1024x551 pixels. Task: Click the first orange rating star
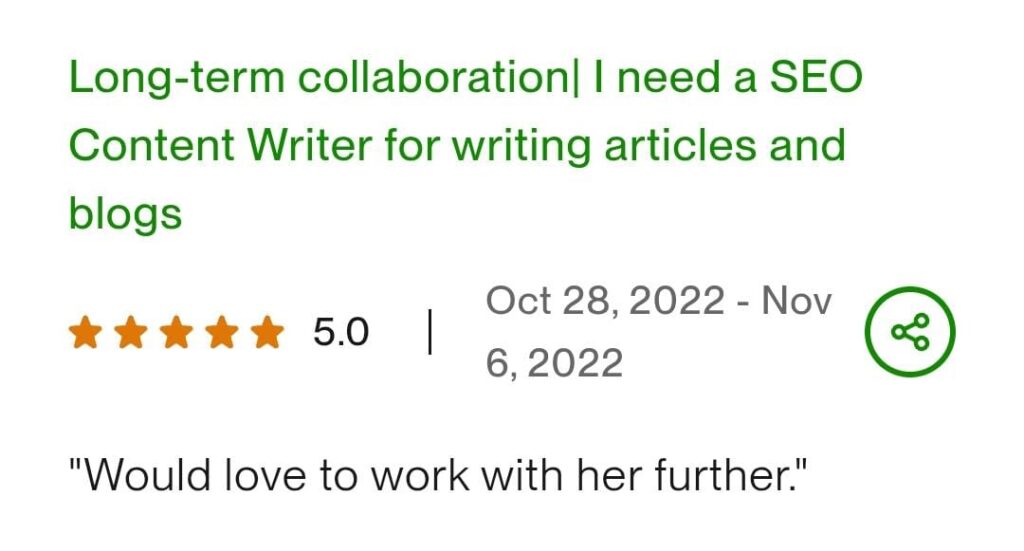(84, 333)
